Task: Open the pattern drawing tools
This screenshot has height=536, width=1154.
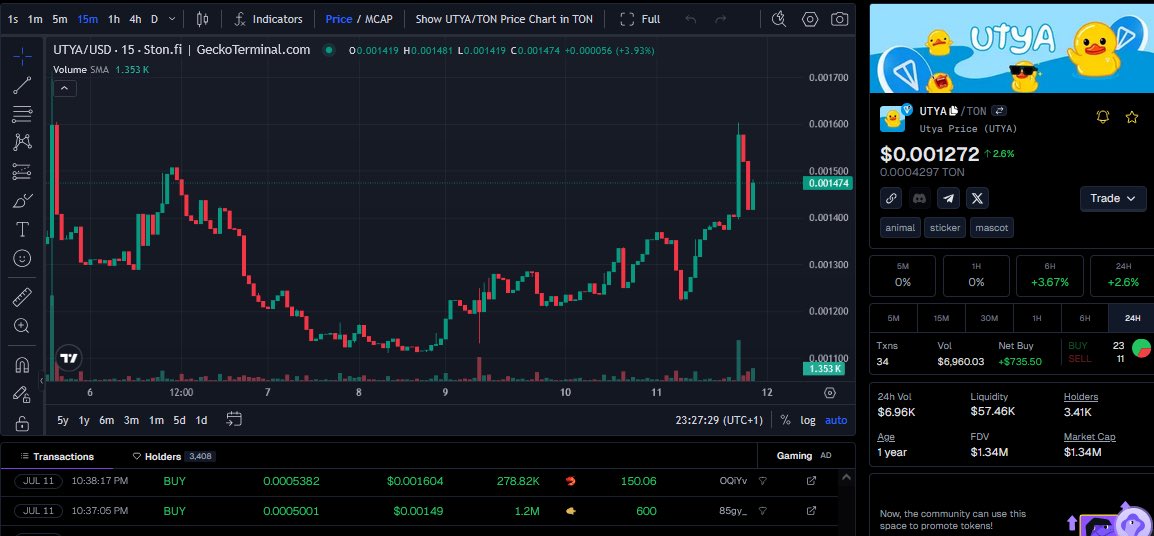Action: coord(22,142)
